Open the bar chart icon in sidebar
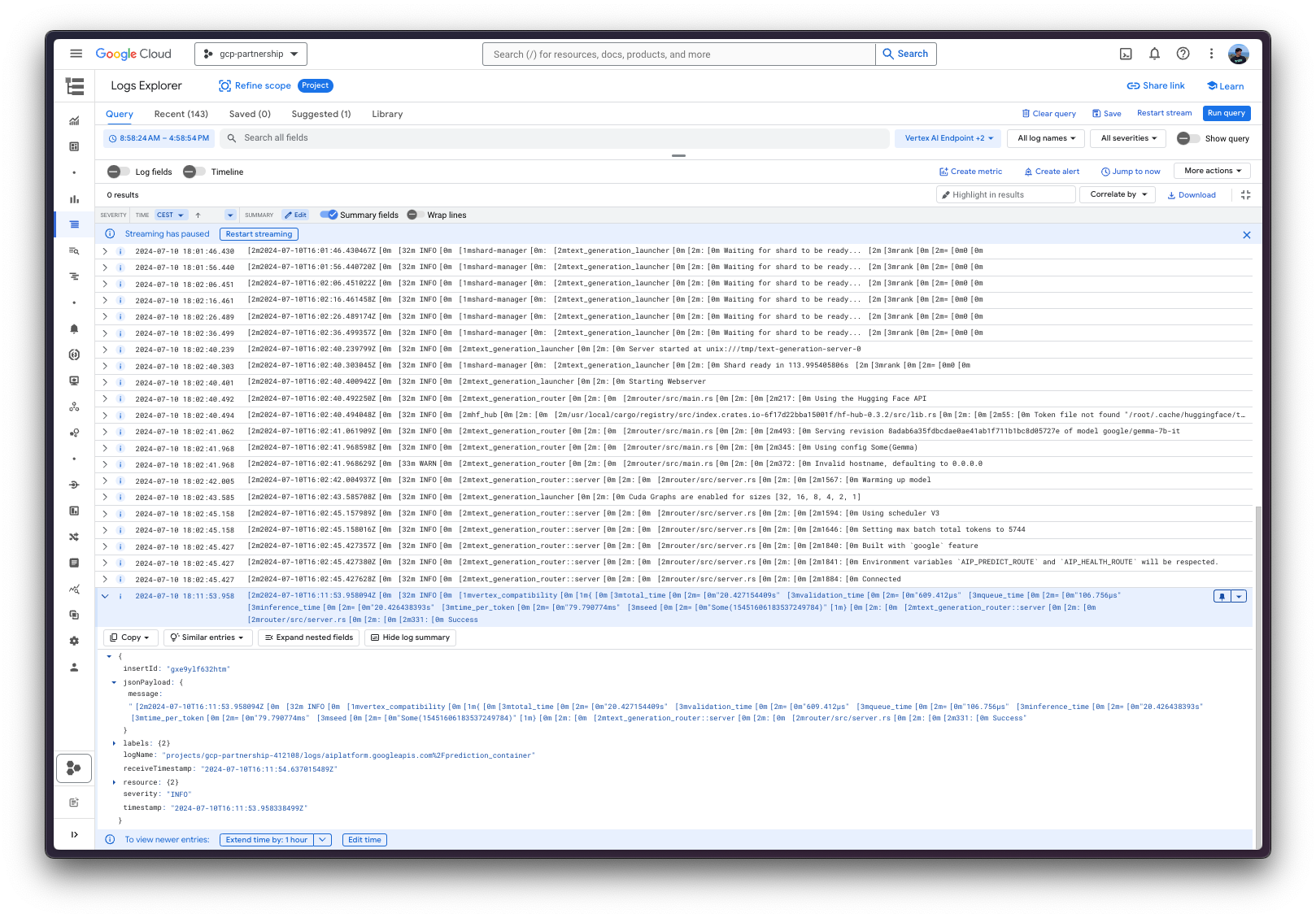 coord(74,198)
